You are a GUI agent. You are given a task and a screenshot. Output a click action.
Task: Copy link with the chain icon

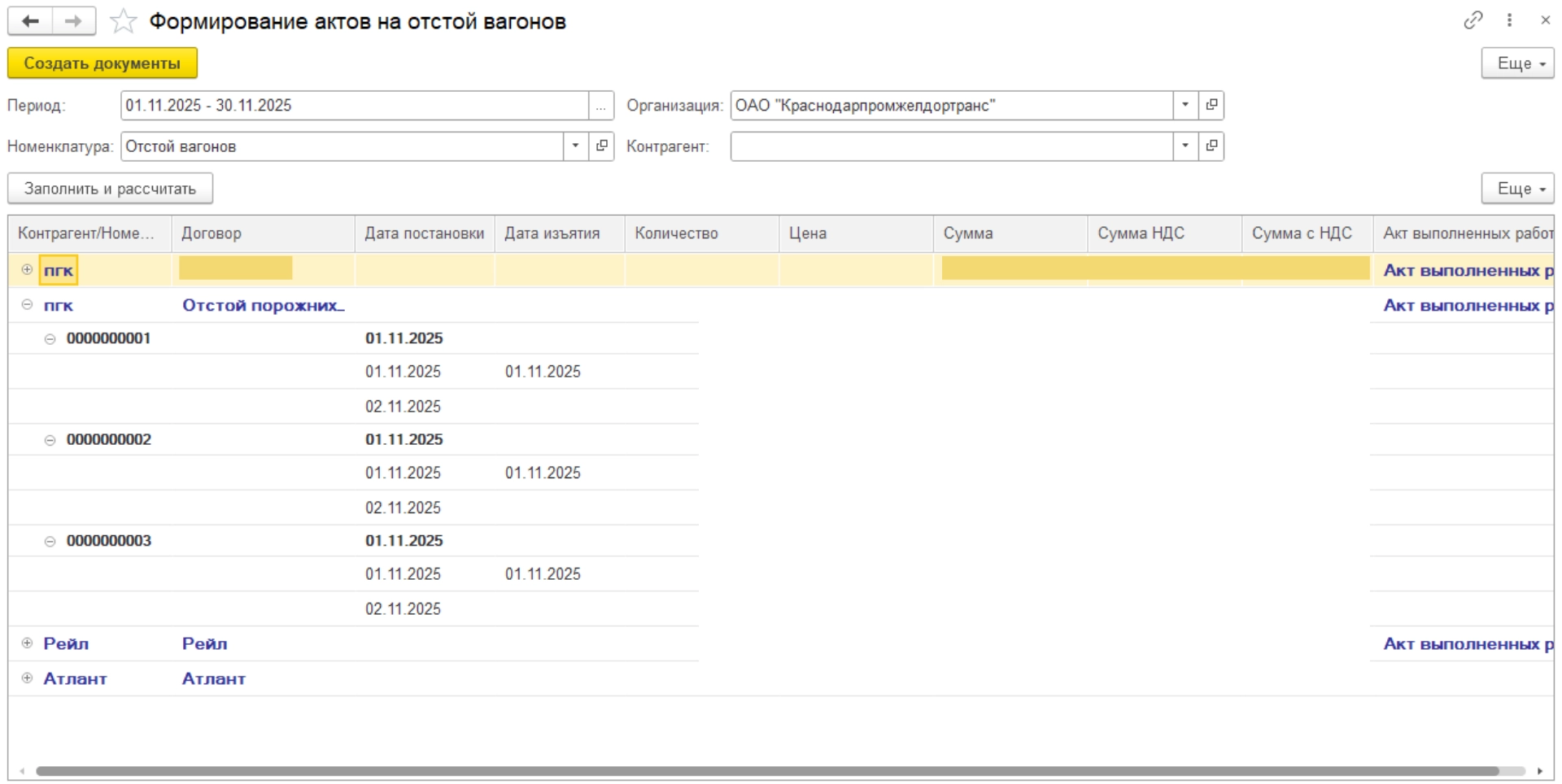pyautogui.click(x=1473, y=20)
